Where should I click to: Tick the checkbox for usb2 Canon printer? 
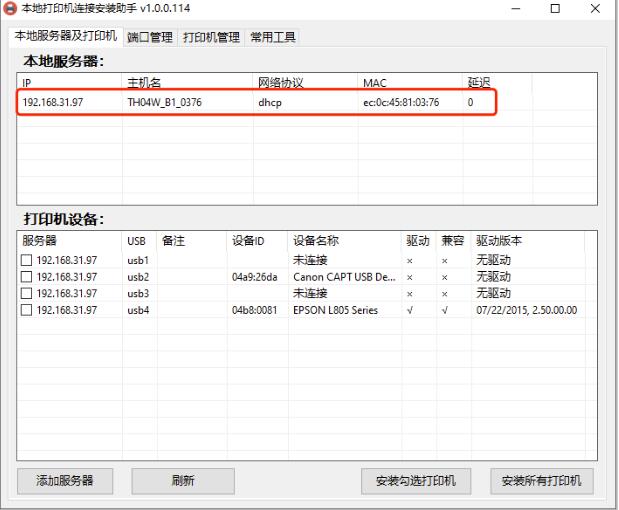point(27,277)
